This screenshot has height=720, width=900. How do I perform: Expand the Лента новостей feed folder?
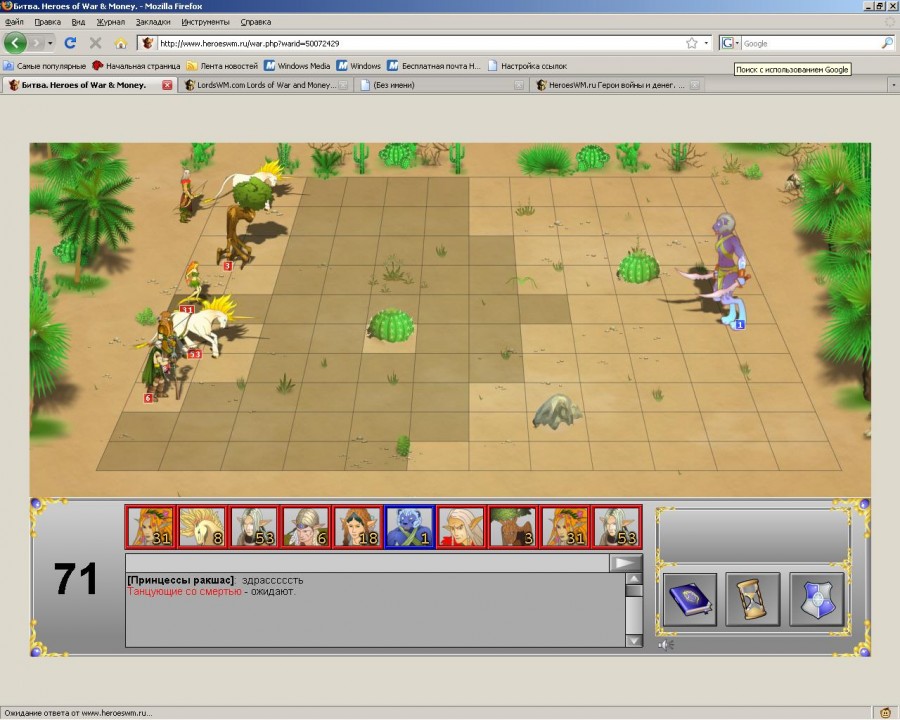[222, 66]
